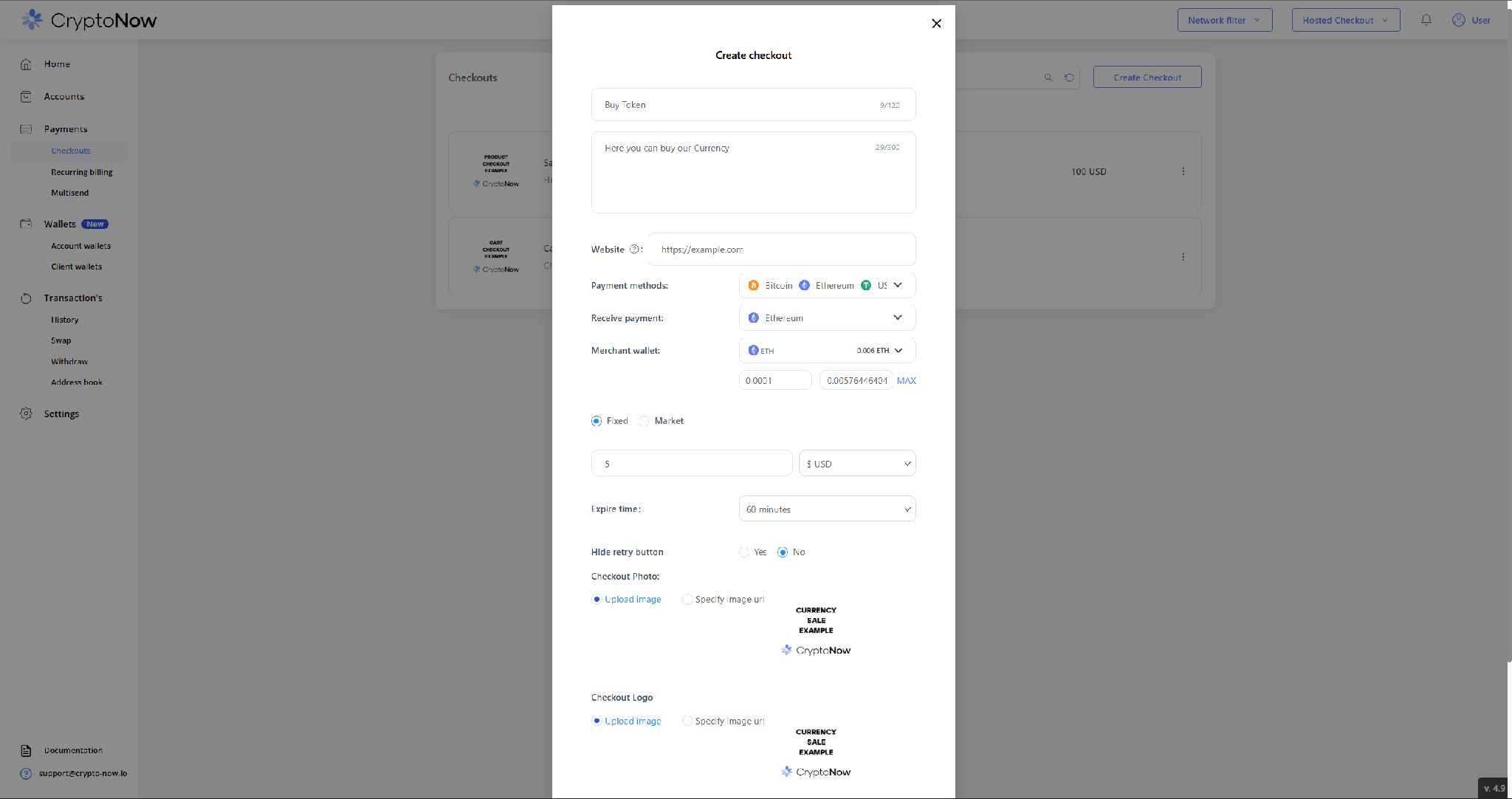Click the Transaction's history icon
This screenshot has height=799, width=1512.
coord(26,298)
